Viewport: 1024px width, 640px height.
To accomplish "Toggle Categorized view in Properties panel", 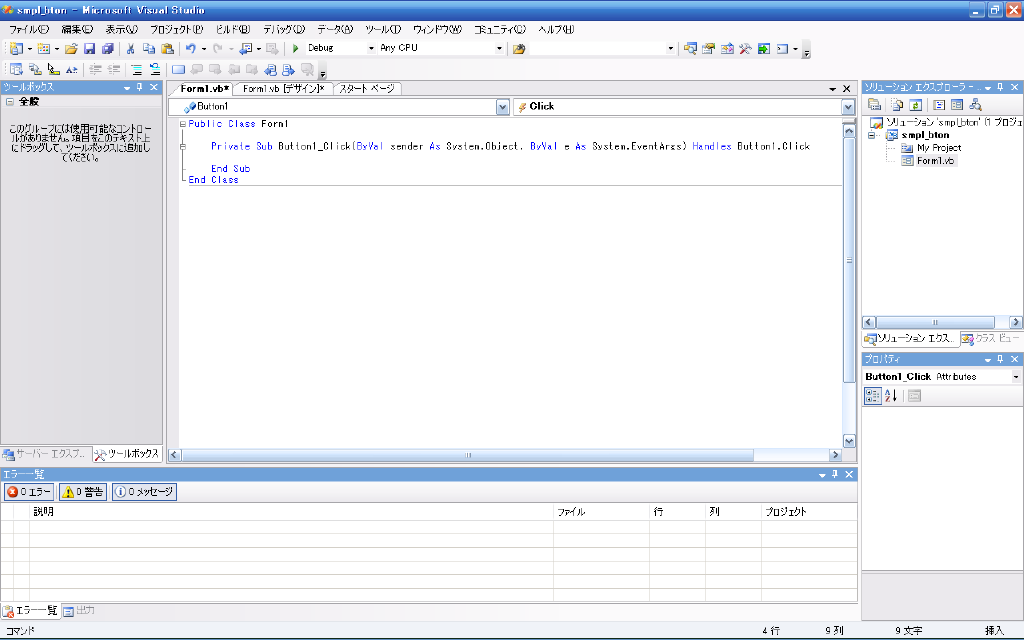I will pyautogui.click(x=873, y=395).
